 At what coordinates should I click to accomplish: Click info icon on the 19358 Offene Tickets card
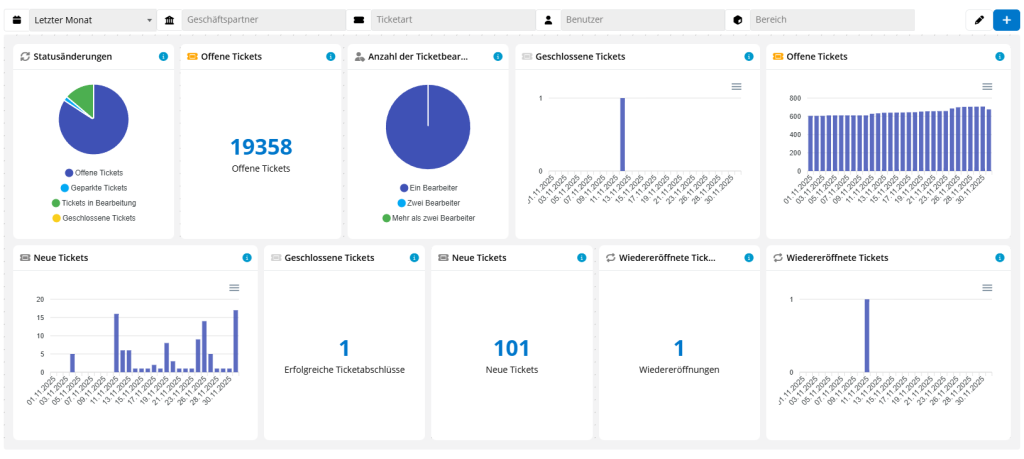pos(330,57)
